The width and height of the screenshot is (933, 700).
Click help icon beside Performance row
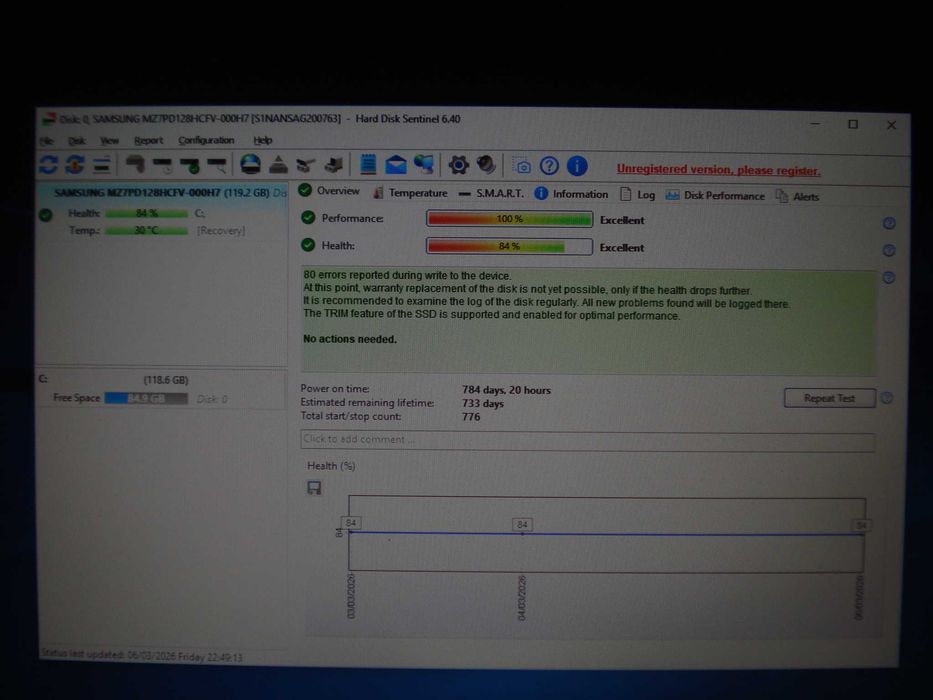coord(889,224)
